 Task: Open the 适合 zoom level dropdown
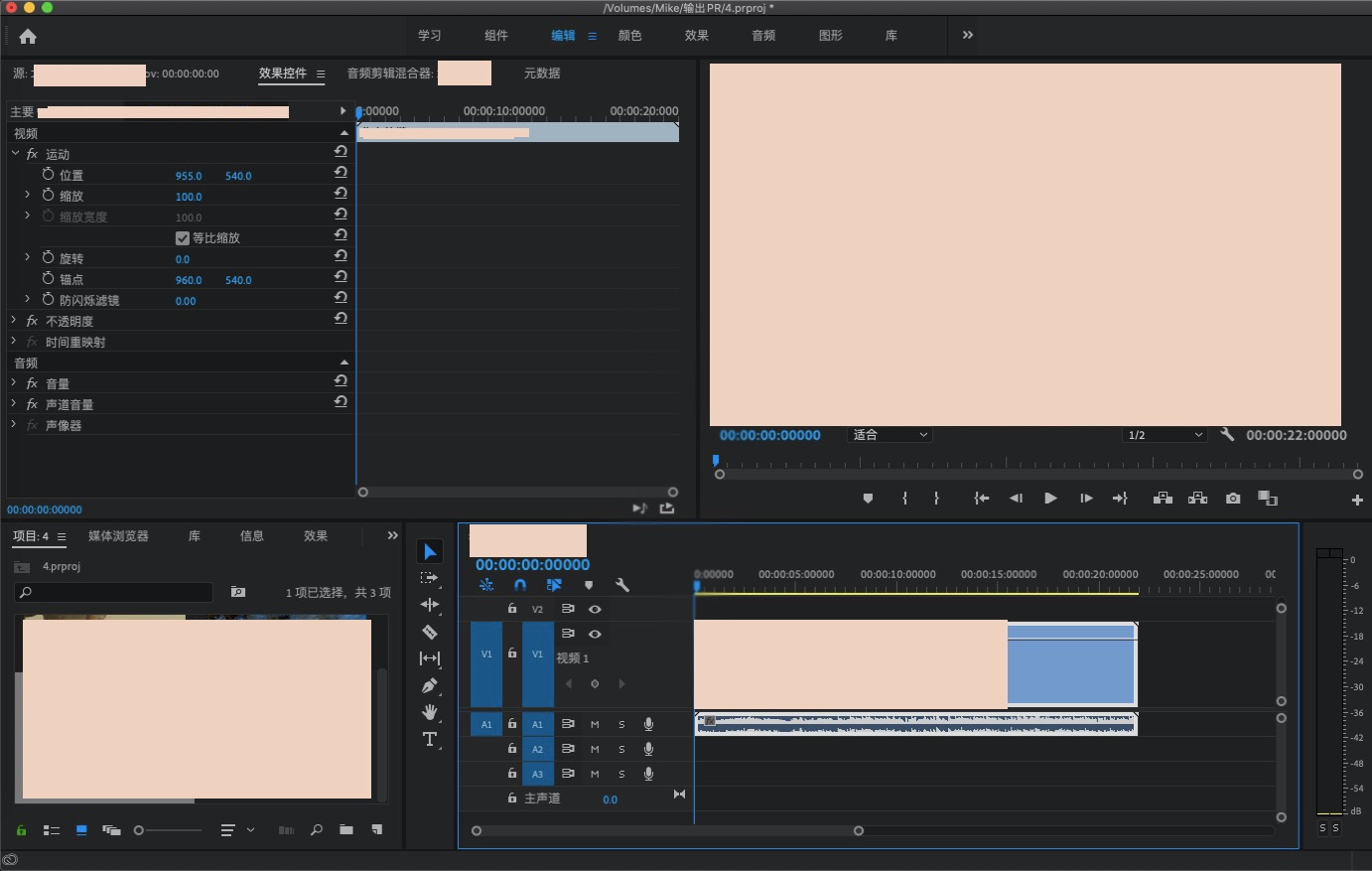tap(890, 434)
